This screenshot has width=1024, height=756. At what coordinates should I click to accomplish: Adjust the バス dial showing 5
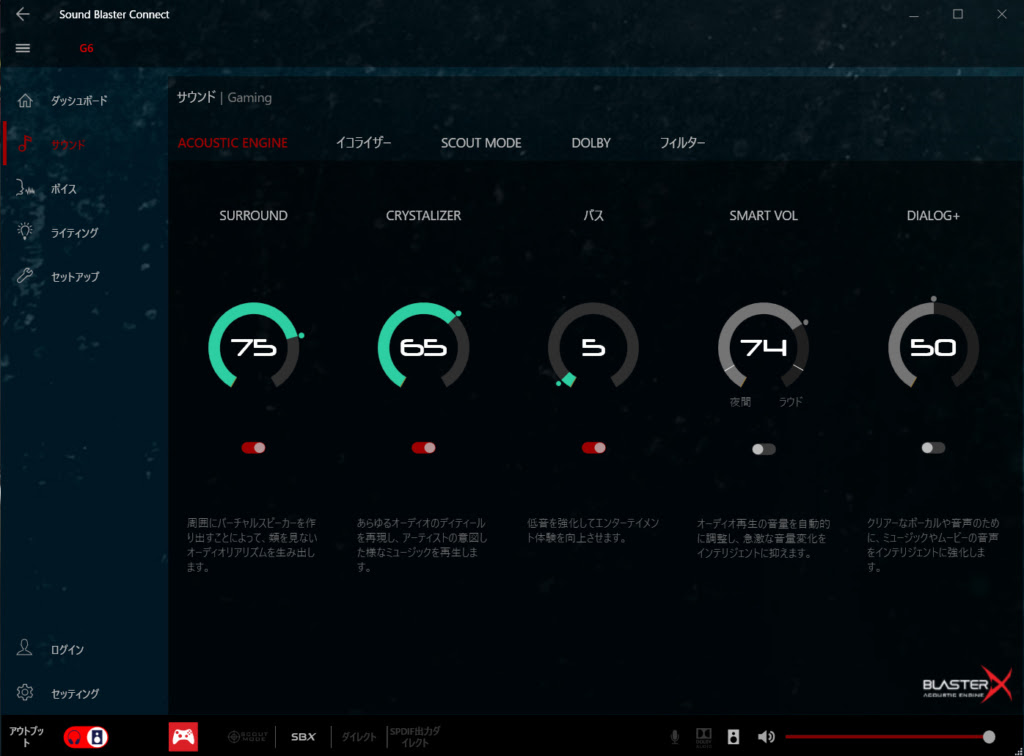594,347
